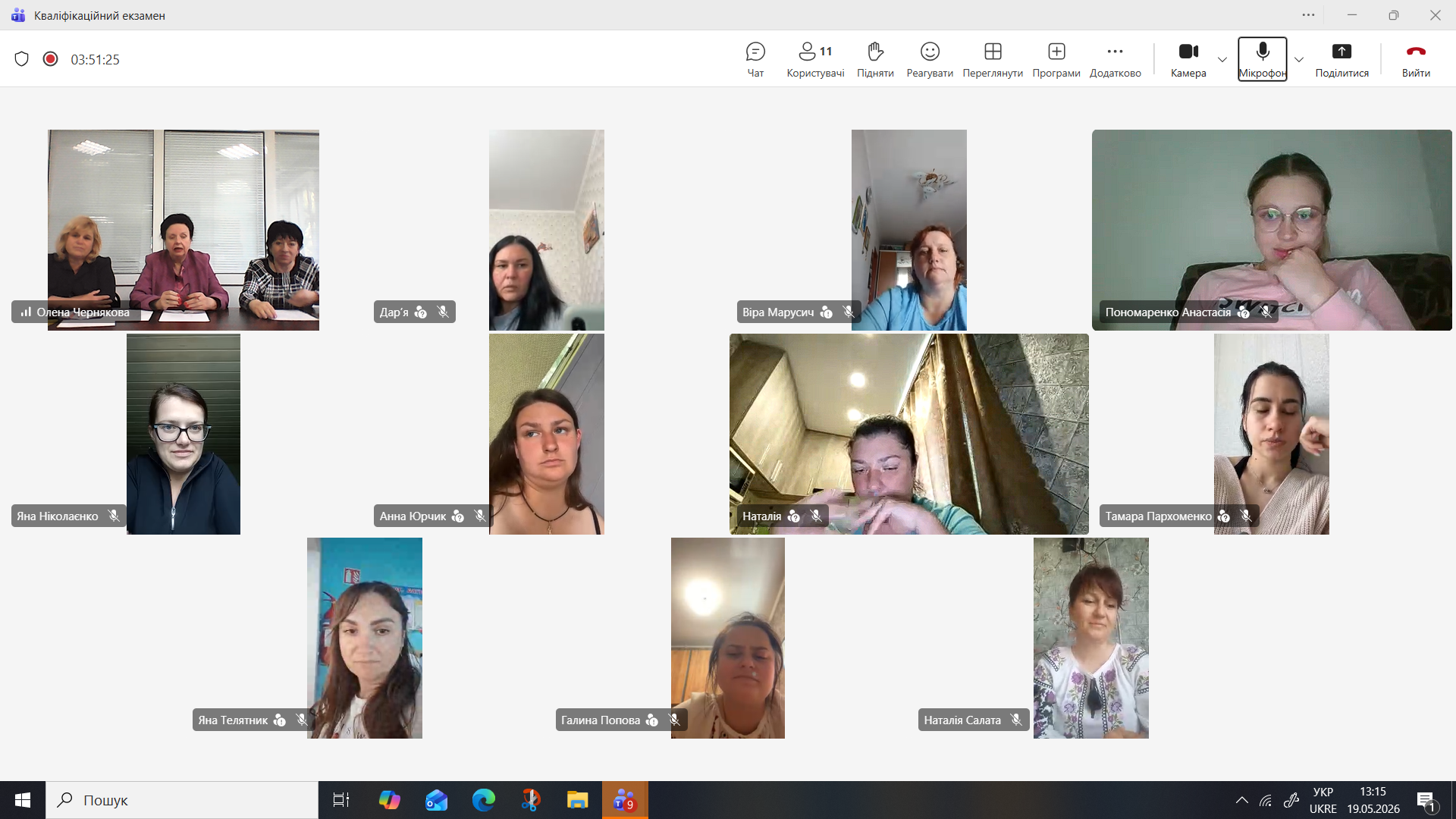
Task: Open the Програми apps panel
Action: pyautogui.click(x=1056, y=59)
